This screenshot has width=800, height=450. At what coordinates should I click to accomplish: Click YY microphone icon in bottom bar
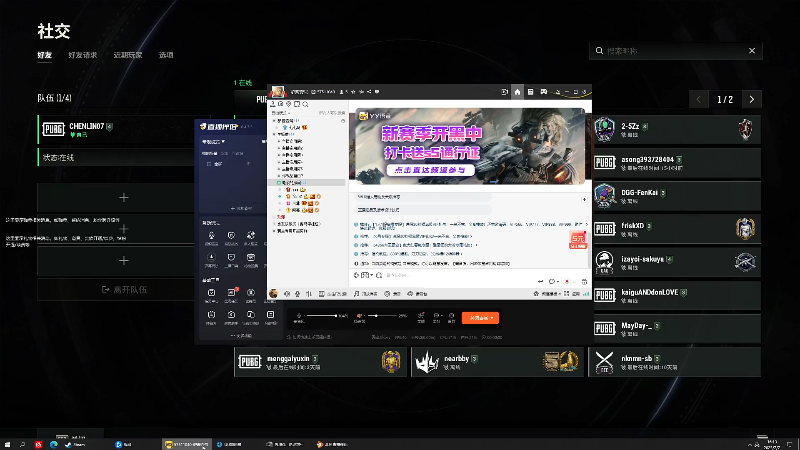click(297, 294)
